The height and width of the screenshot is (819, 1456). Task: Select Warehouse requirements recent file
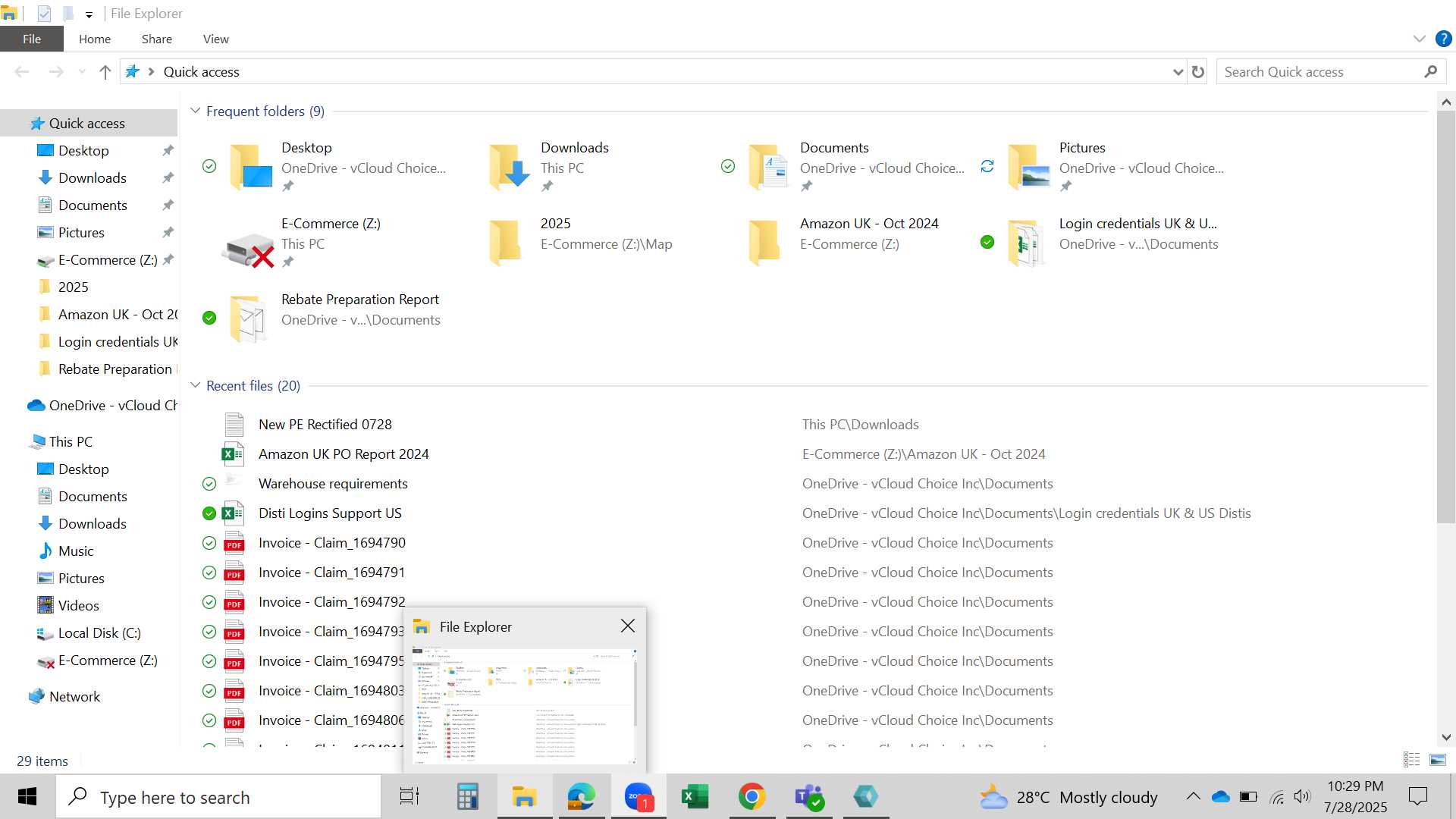click(x=333, y=484)
